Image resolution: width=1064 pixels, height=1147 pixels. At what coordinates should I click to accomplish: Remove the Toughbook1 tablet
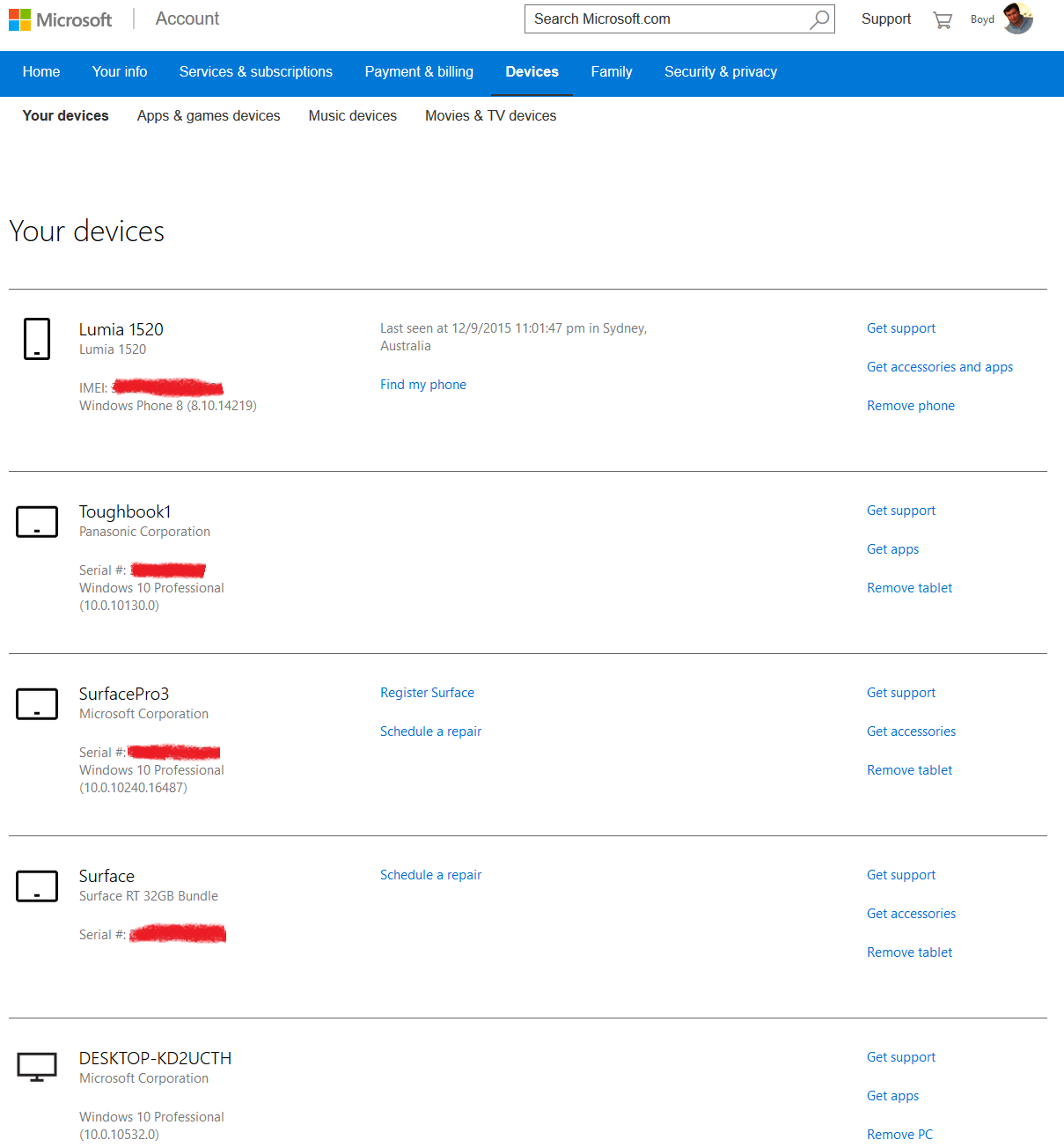909,588
